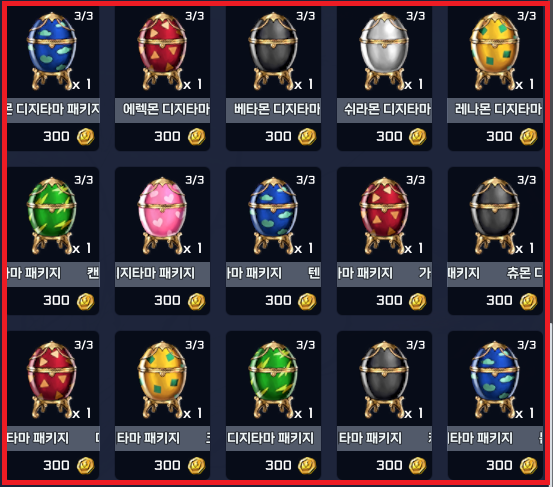553x487 pixels.
Task: Select green lightning egg with label ending 캔
Action: coord(51,215)
